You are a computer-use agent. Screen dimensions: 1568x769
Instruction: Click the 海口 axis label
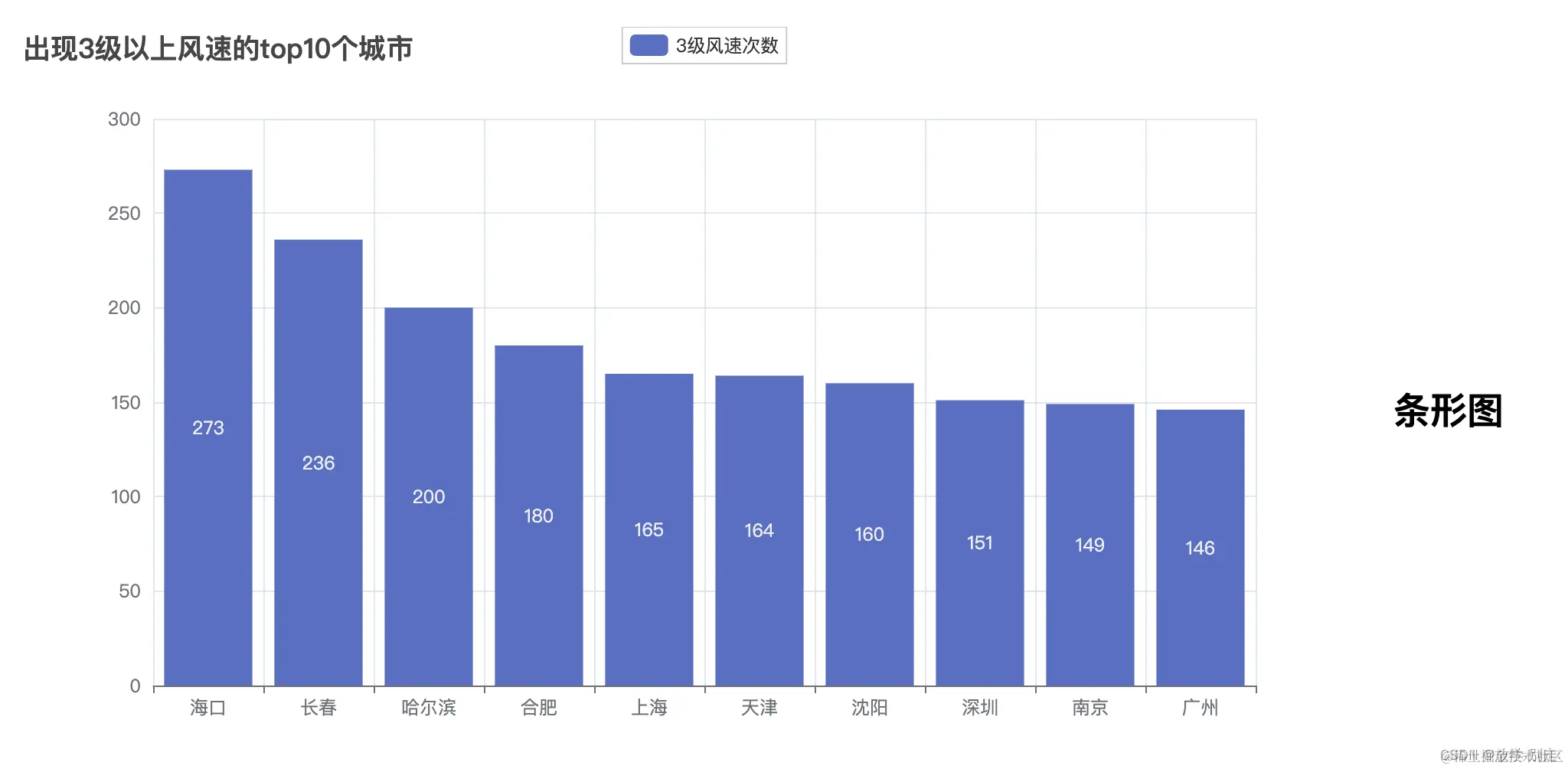(207, 708)
